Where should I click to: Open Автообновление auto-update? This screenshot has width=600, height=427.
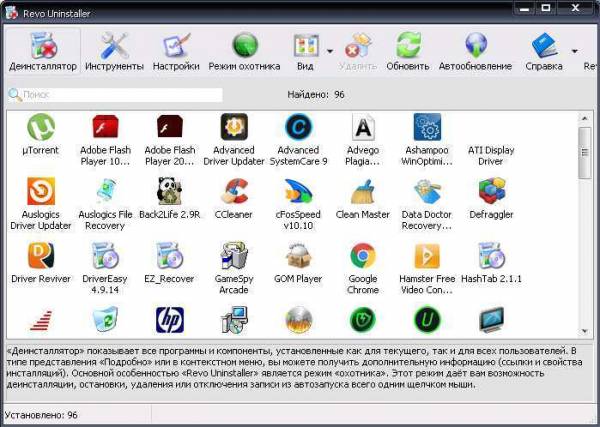pyautogui.click(x=475, y=52)
